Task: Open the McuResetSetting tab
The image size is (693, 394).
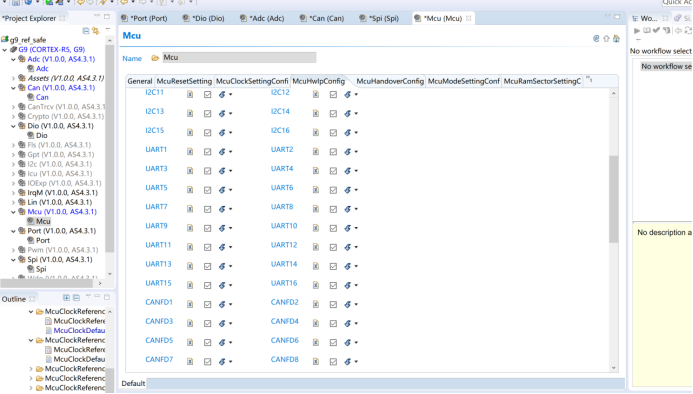Action: coord(184,81)
